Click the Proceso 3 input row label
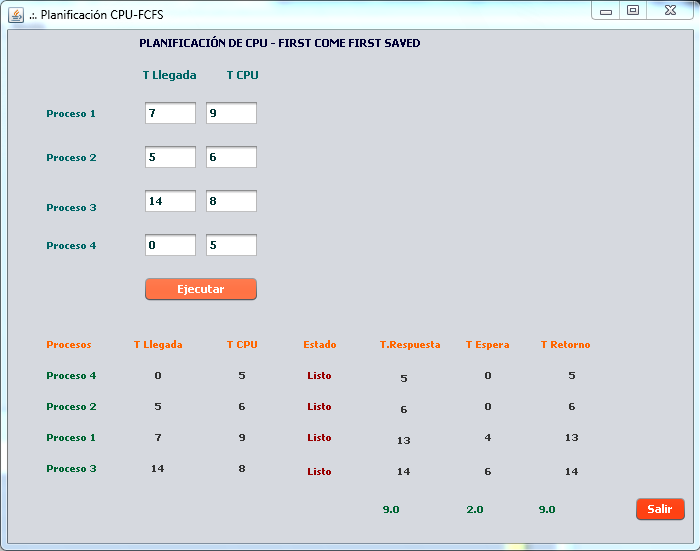 pyautogui.click(x=71, y=208)
